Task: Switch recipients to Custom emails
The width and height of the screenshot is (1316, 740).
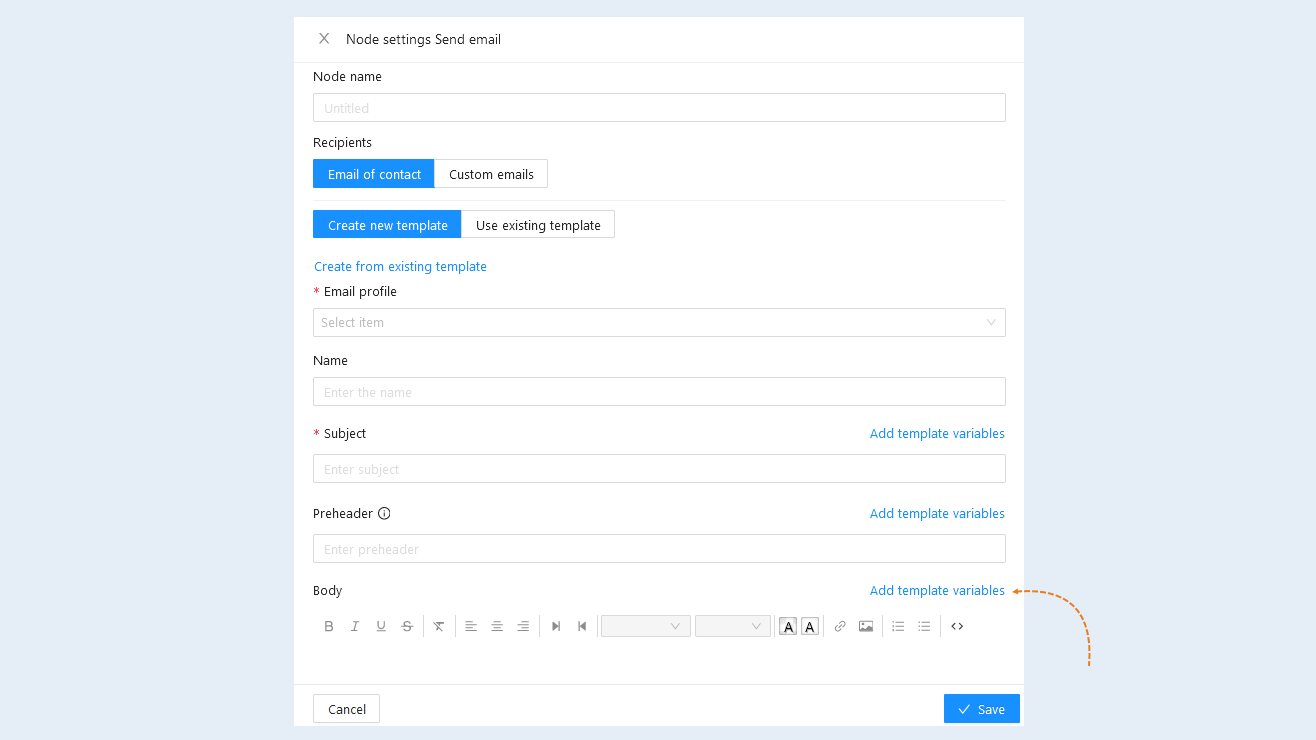Action: pyautogui.click(x=491, y=174)
